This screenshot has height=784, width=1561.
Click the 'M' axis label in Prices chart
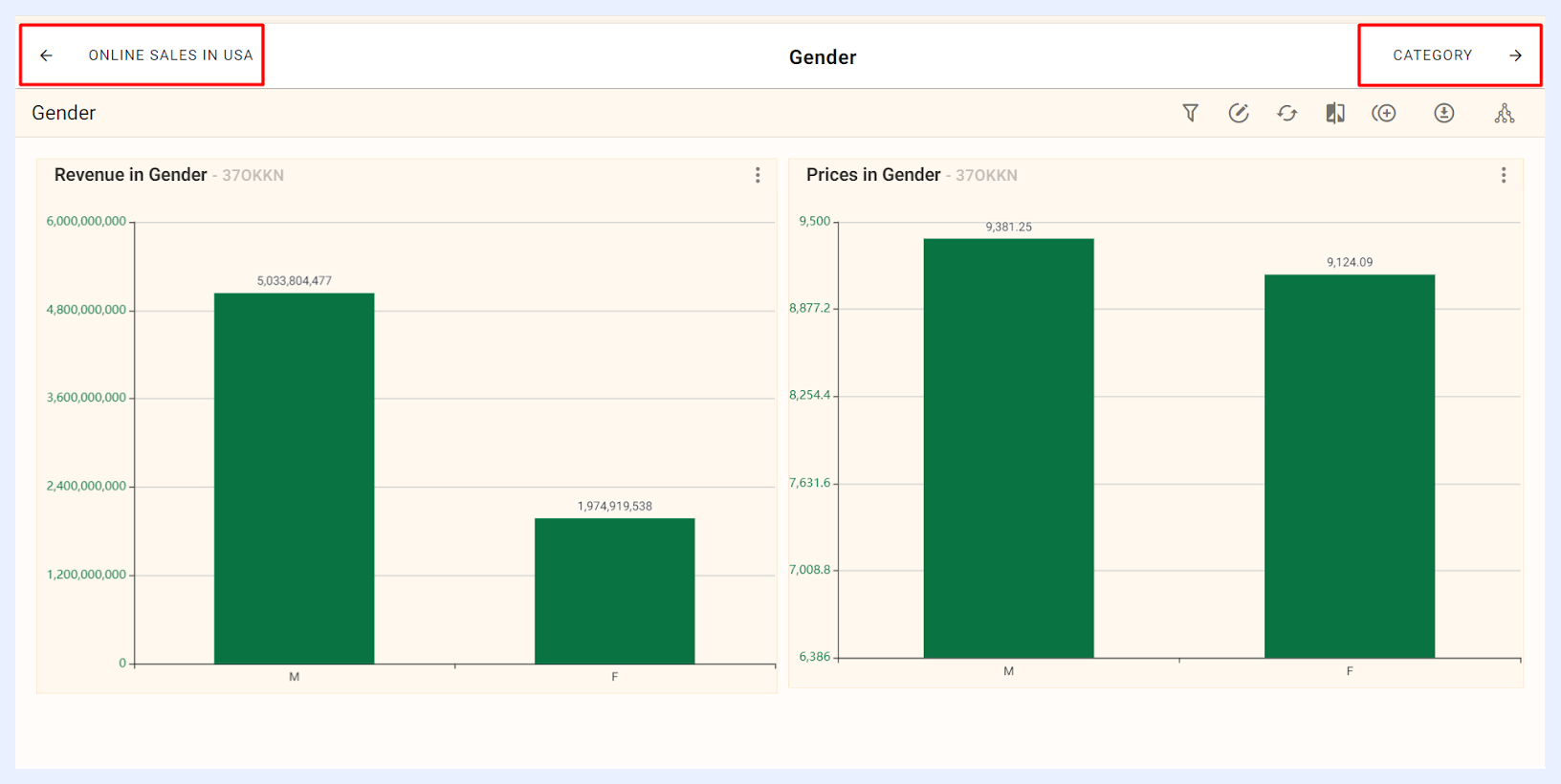tap(1009, 672)
